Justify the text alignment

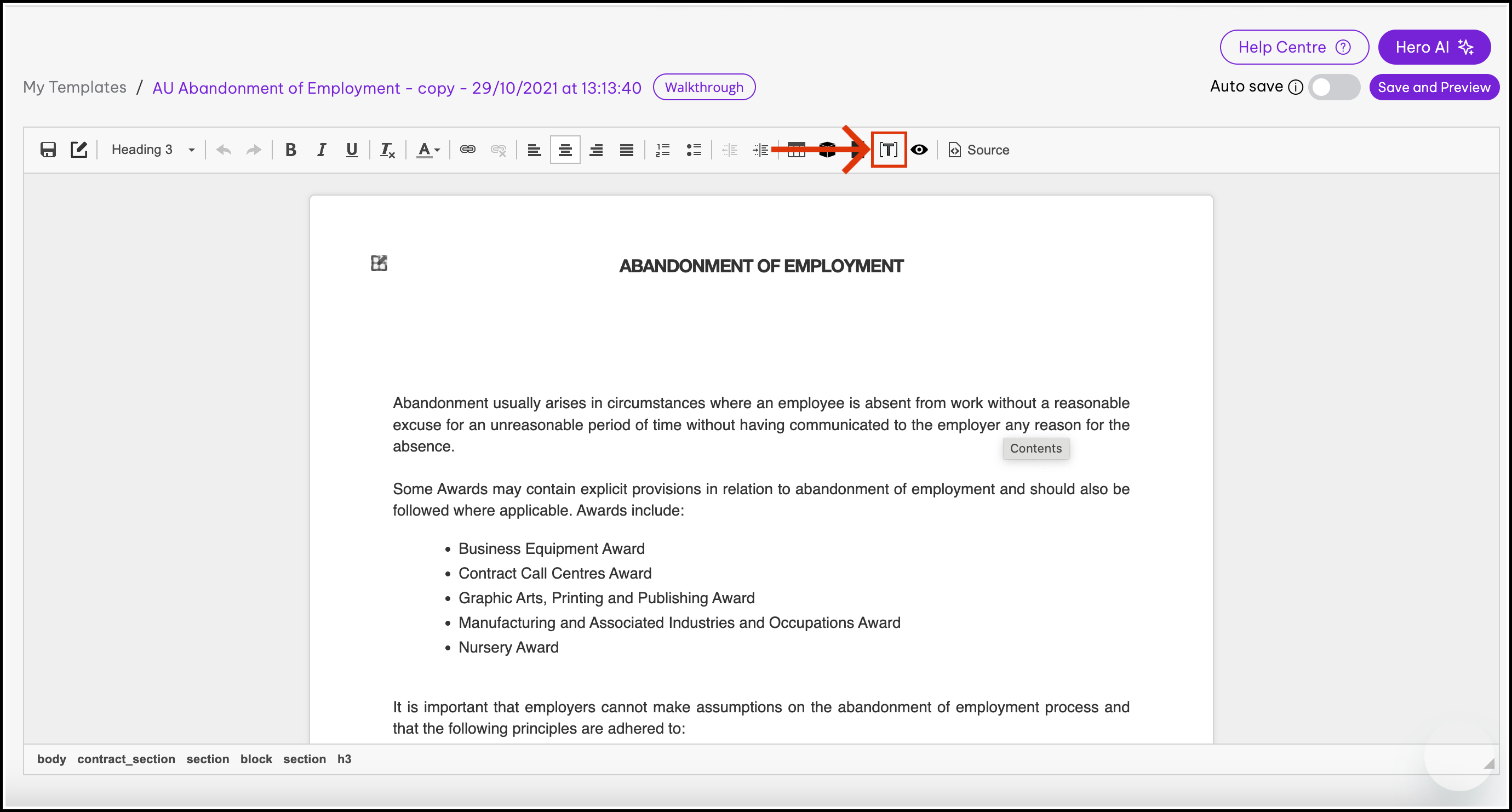coord(626,150)
